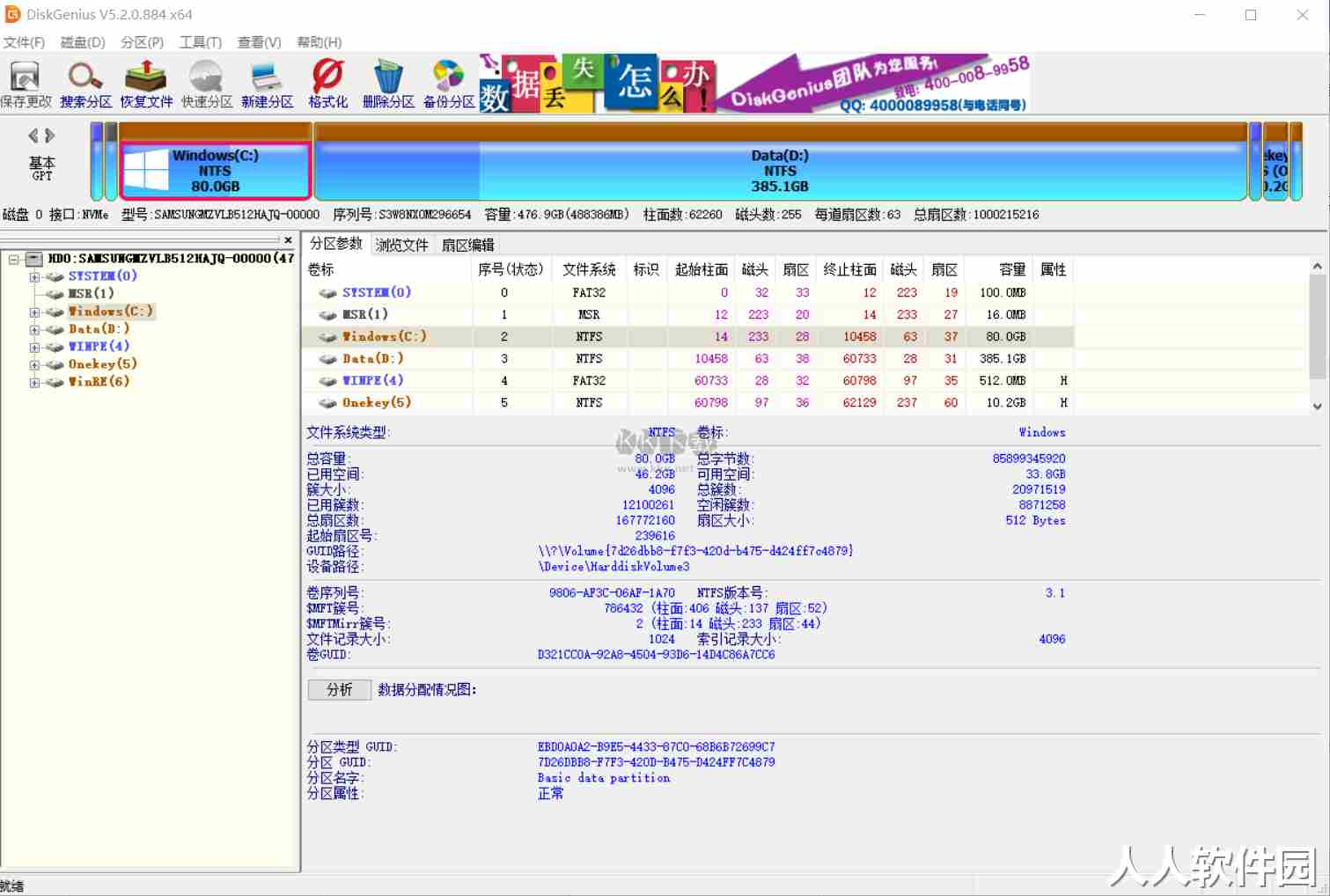The image size is (1330, 896).
Task: Open the 磁盘(D) menu
Action: pyautogui.click(x=83, y=42)
